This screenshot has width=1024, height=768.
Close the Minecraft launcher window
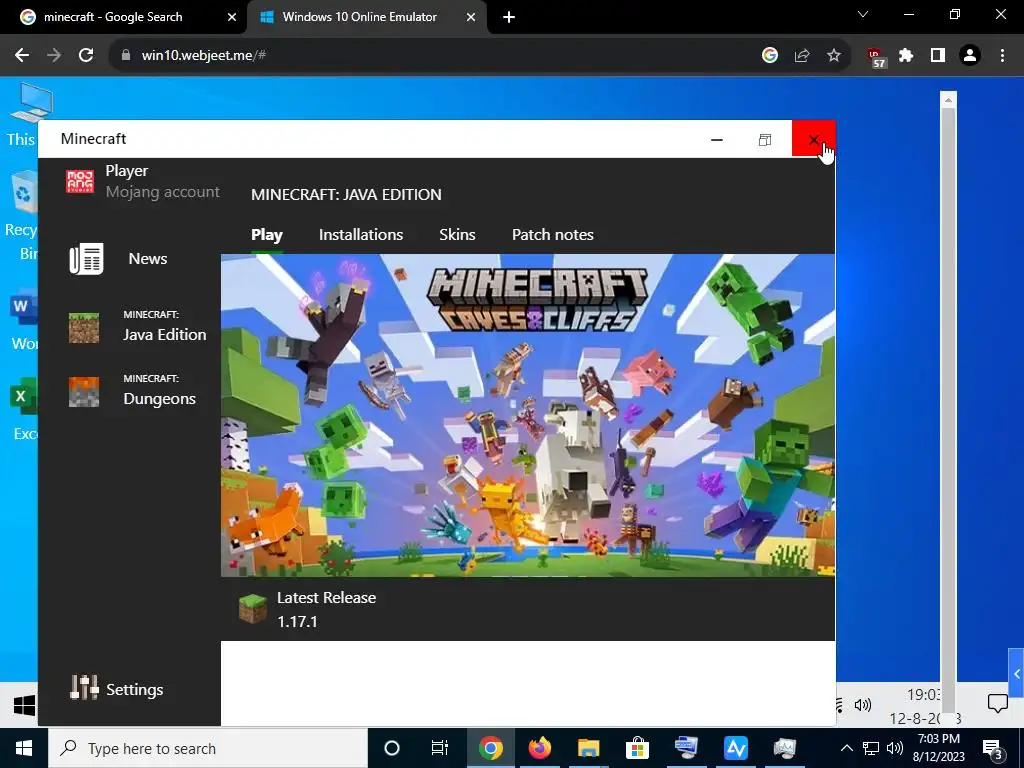pos(813,138)
